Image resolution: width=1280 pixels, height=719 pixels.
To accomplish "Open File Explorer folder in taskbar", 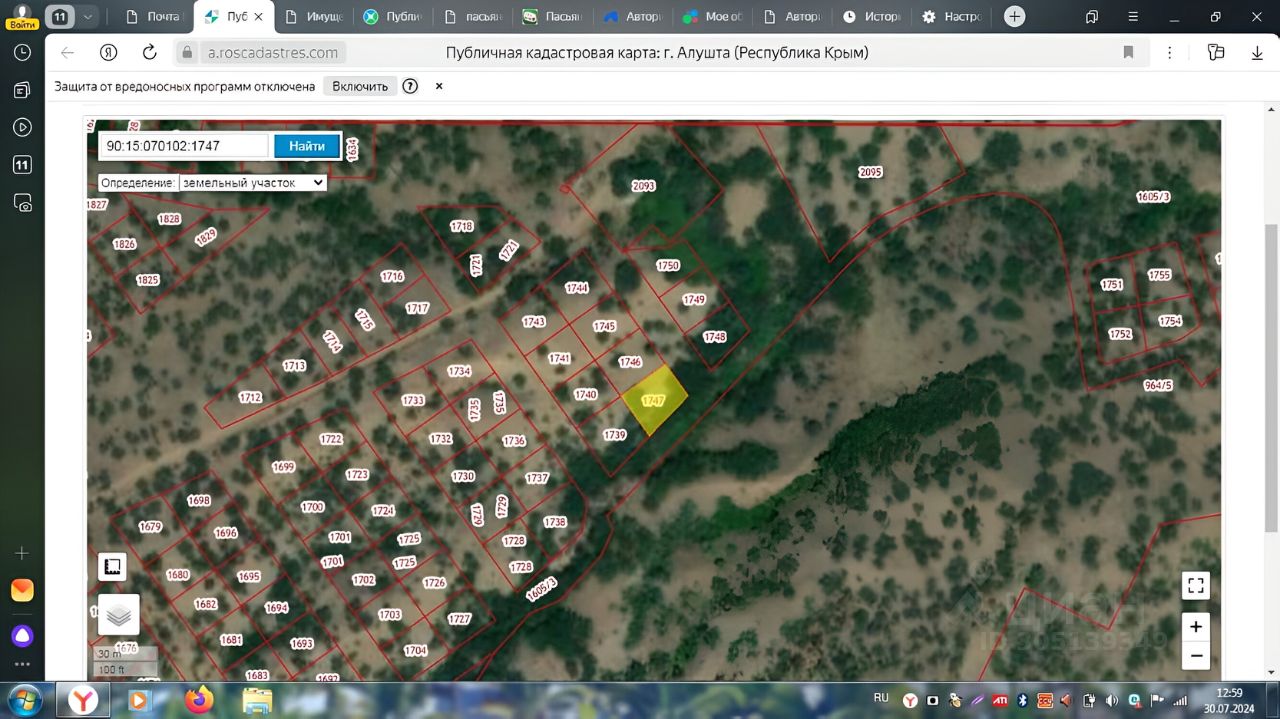I will (257, 700).
